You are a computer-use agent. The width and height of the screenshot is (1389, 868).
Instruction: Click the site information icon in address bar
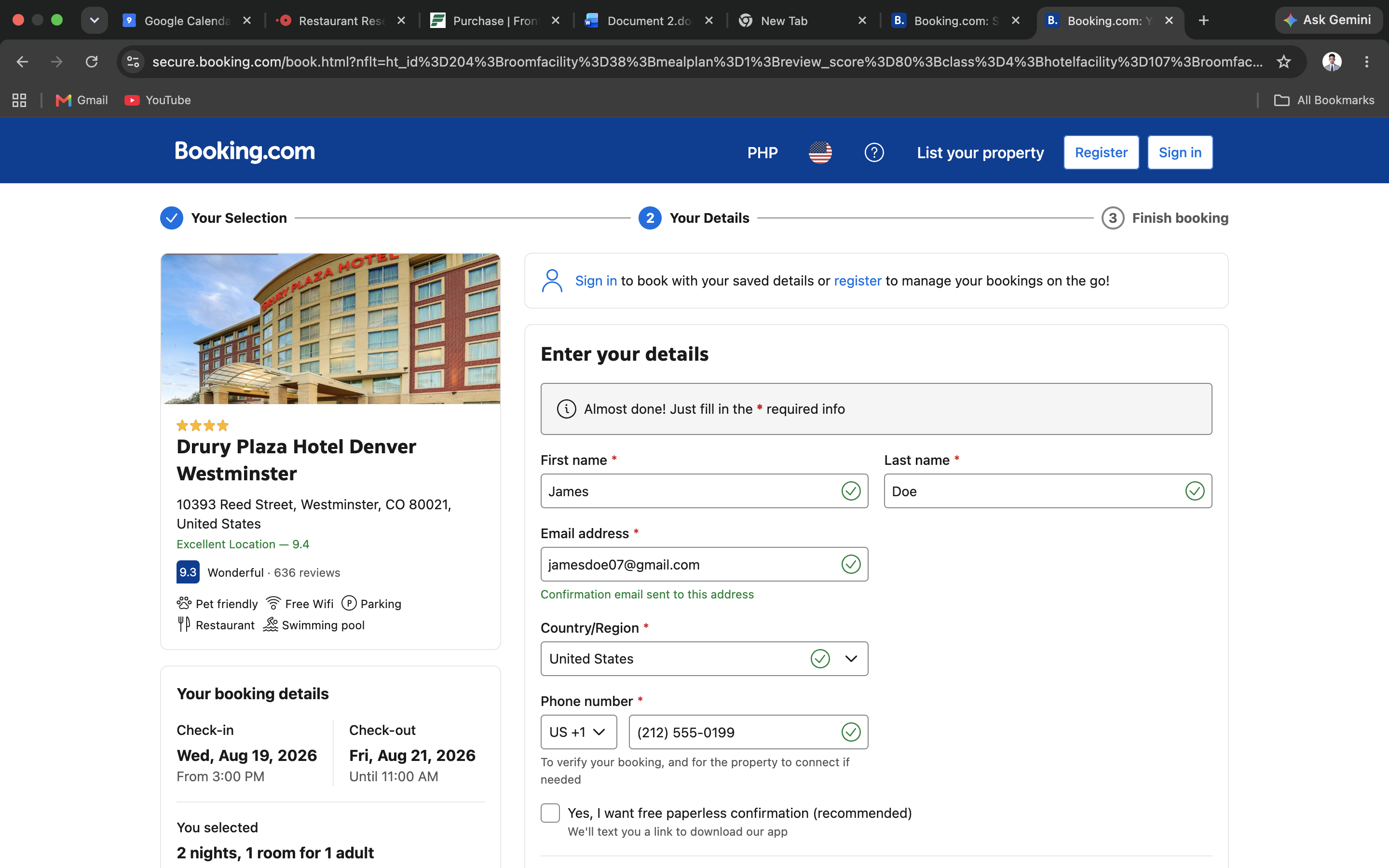[x=133, y=61]
